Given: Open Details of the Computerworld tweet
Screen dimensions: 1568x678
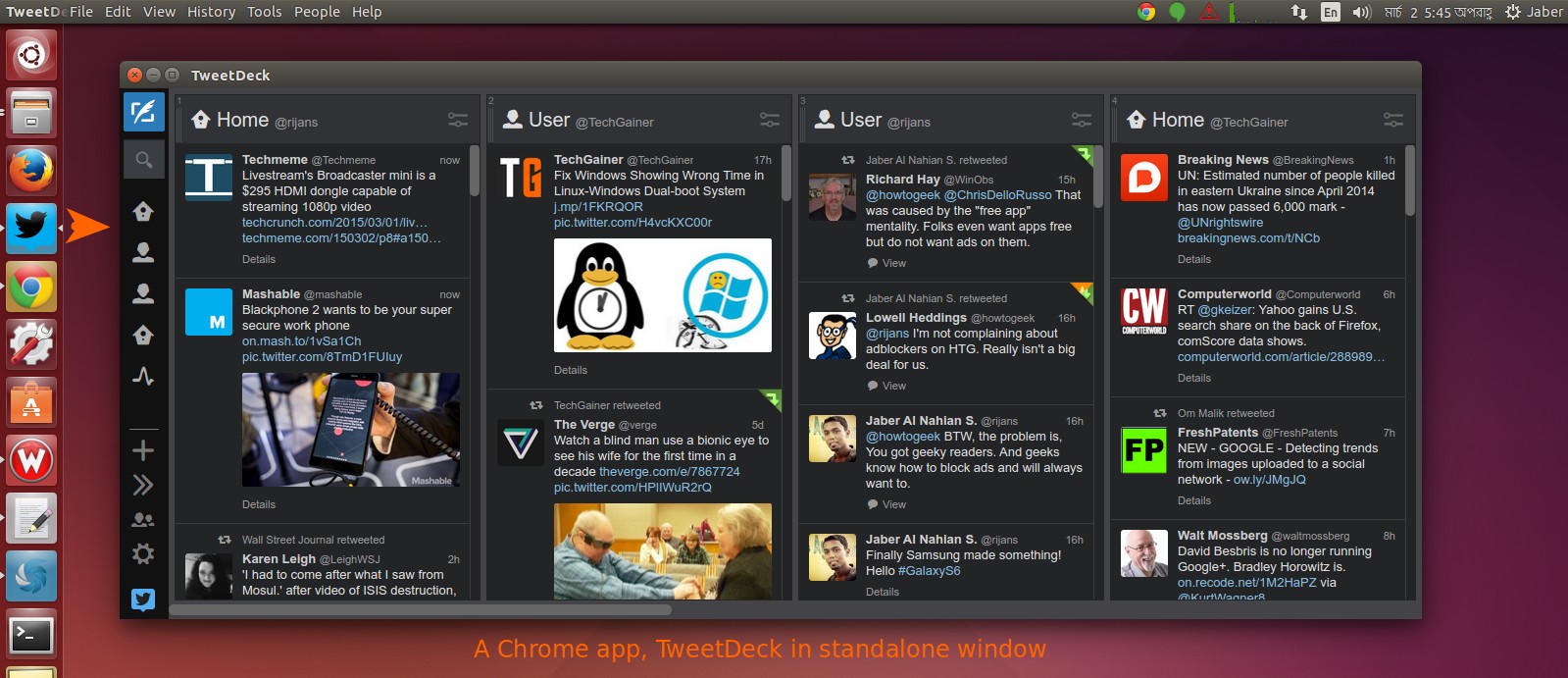Looking at the screenshot, I should click(1194, 378).
